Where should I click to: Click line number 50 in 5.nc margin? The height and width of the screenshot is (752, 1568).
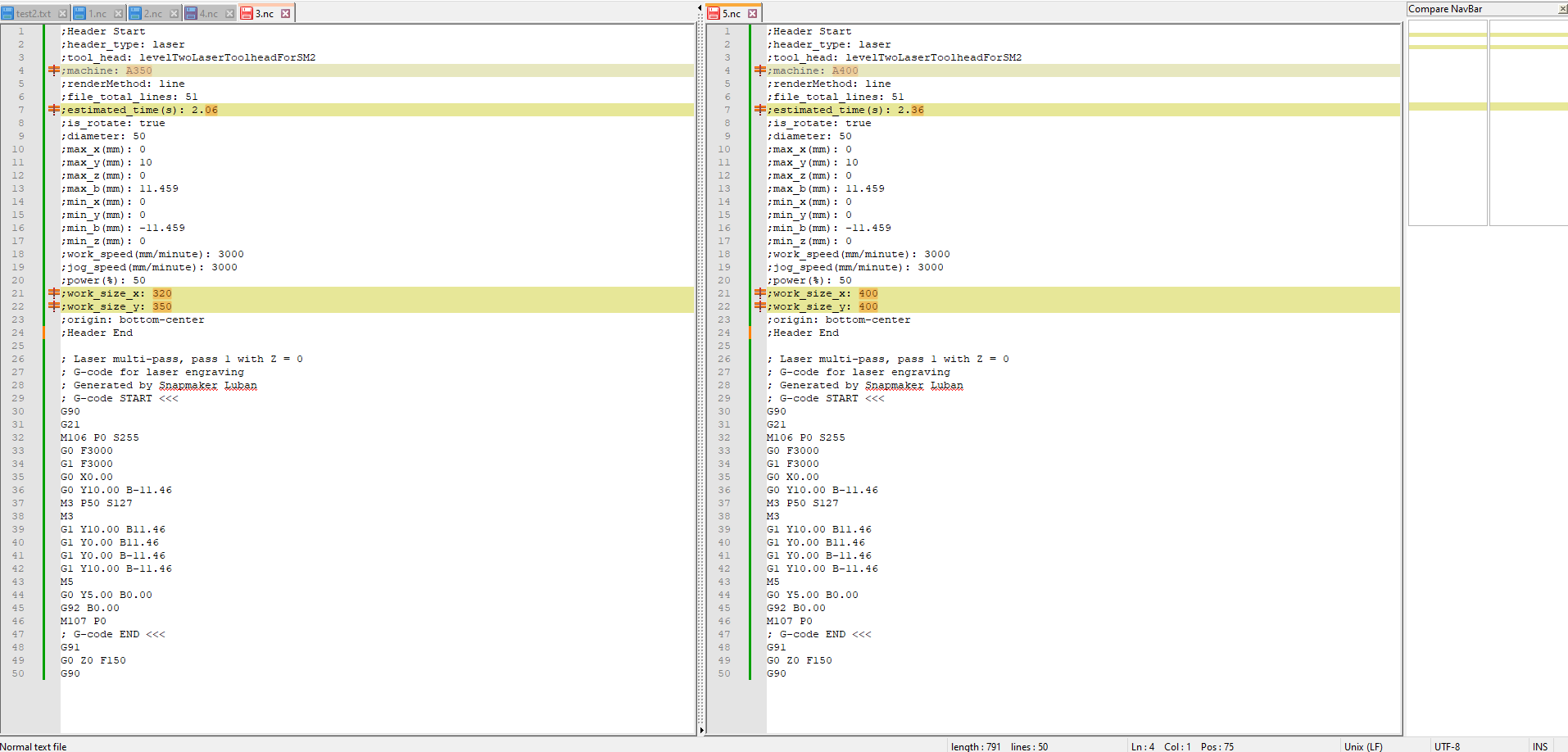[724, 673]
